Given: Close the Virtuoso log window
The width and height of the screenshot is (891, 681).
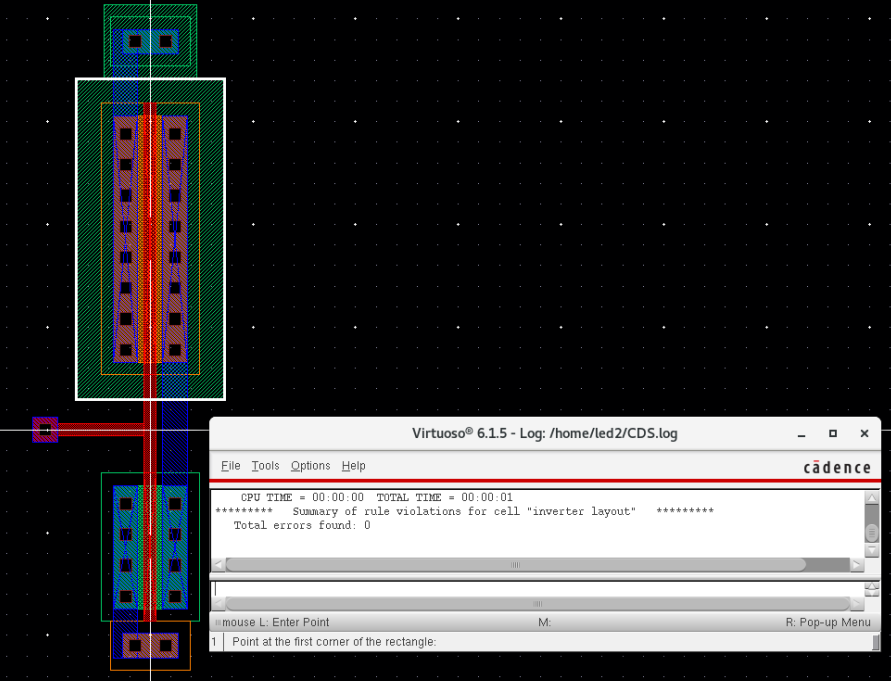Looking at the screenshot, I should (864, 434).
